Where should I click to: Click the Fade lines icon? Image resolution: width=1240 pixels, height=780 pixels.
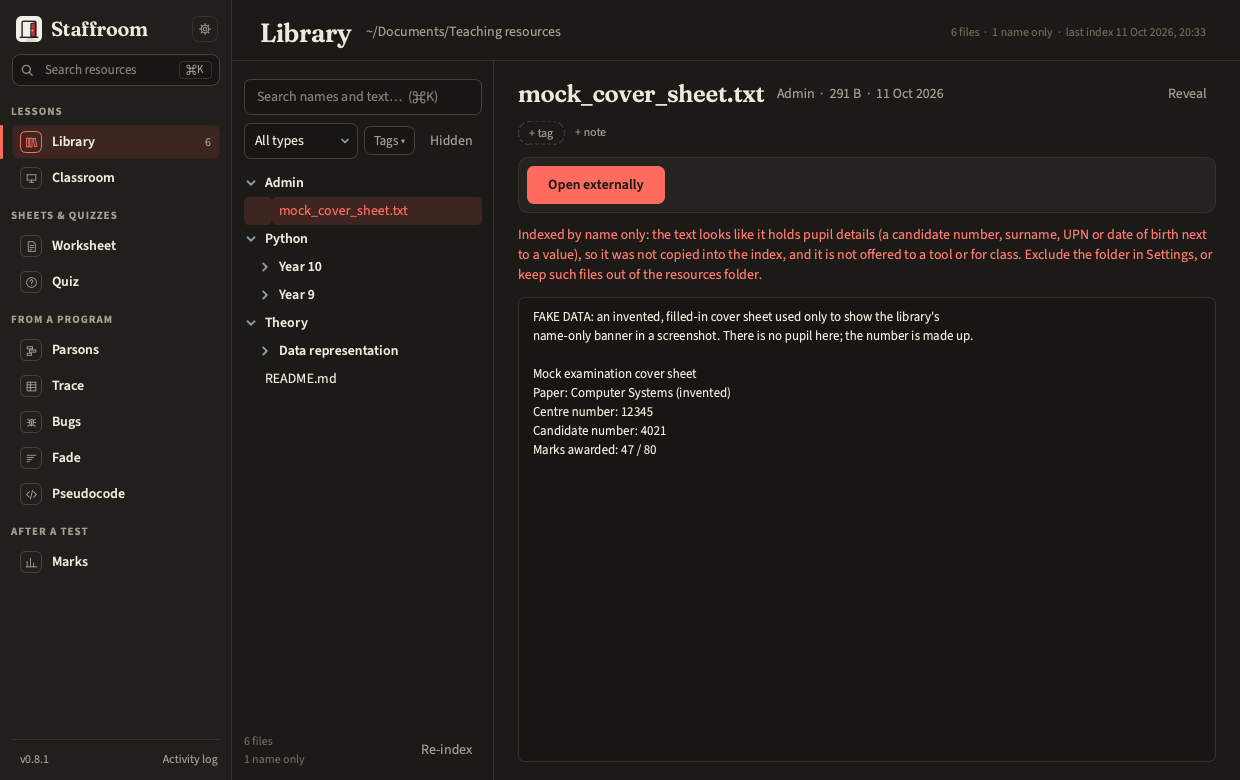point(31,458)
